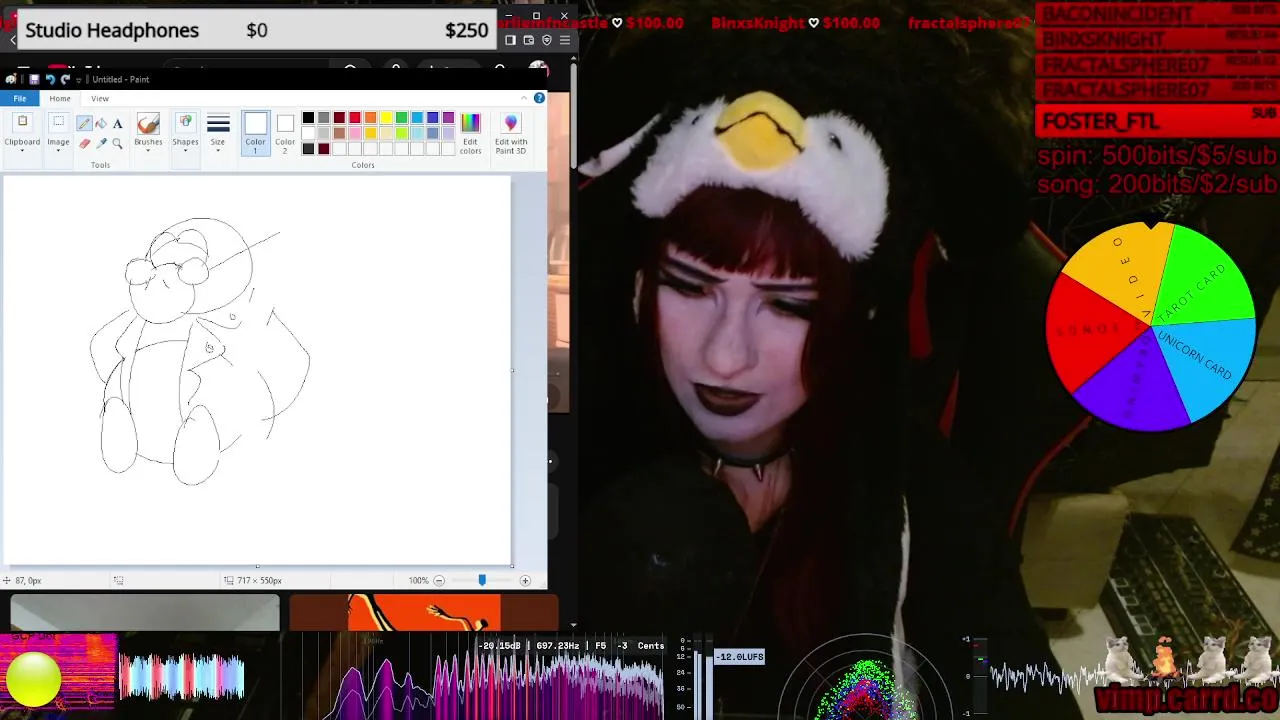Select Color 2 background box

(285, 133)
